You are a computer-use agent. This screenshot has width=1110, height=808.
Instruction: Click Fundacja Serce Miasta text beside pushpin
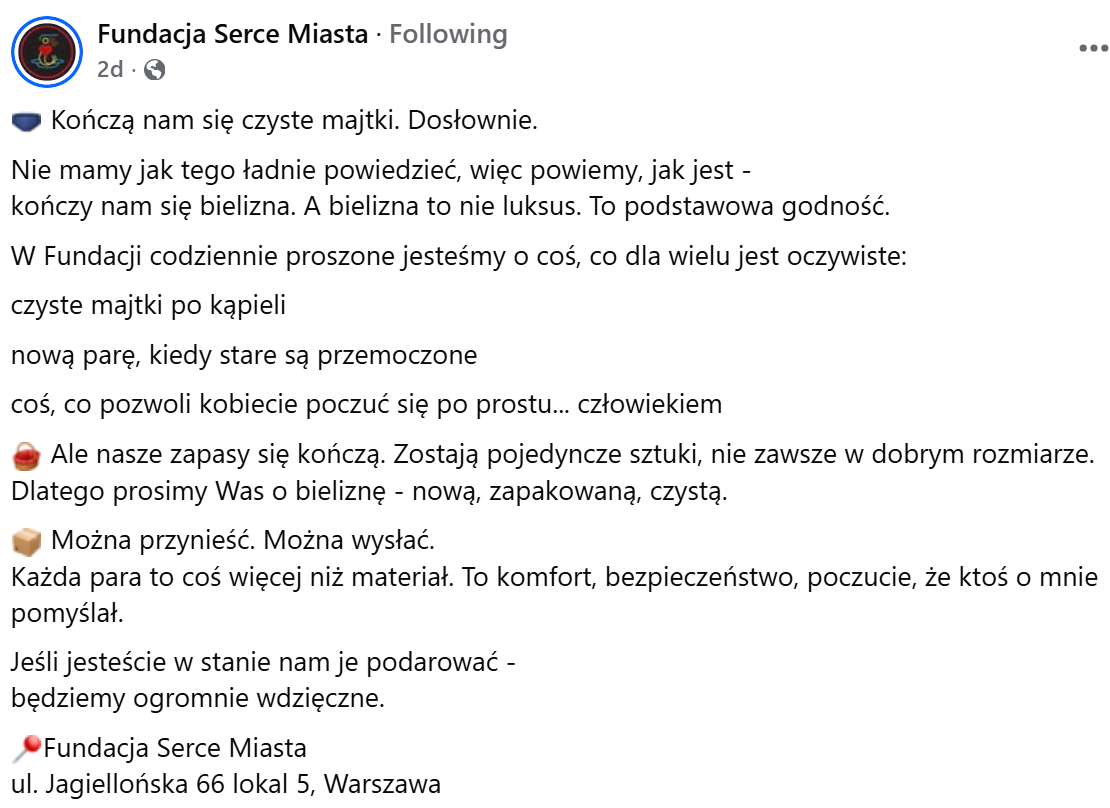tap(175, 748)
